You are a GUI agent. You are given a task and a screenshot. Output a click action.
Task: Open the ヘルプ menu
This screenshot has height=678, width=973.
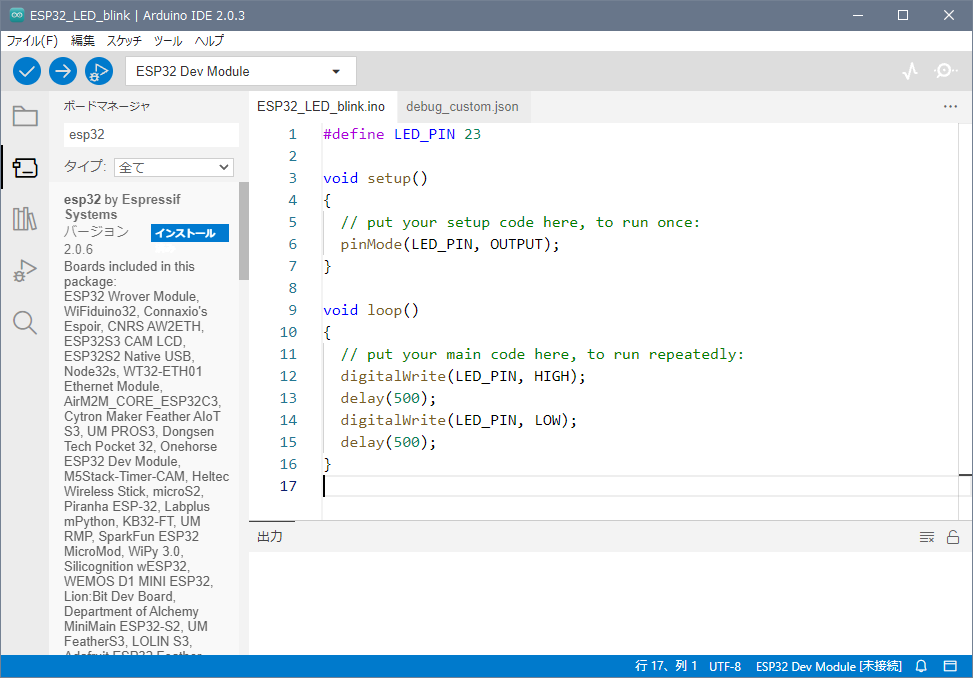click(209, 41)
